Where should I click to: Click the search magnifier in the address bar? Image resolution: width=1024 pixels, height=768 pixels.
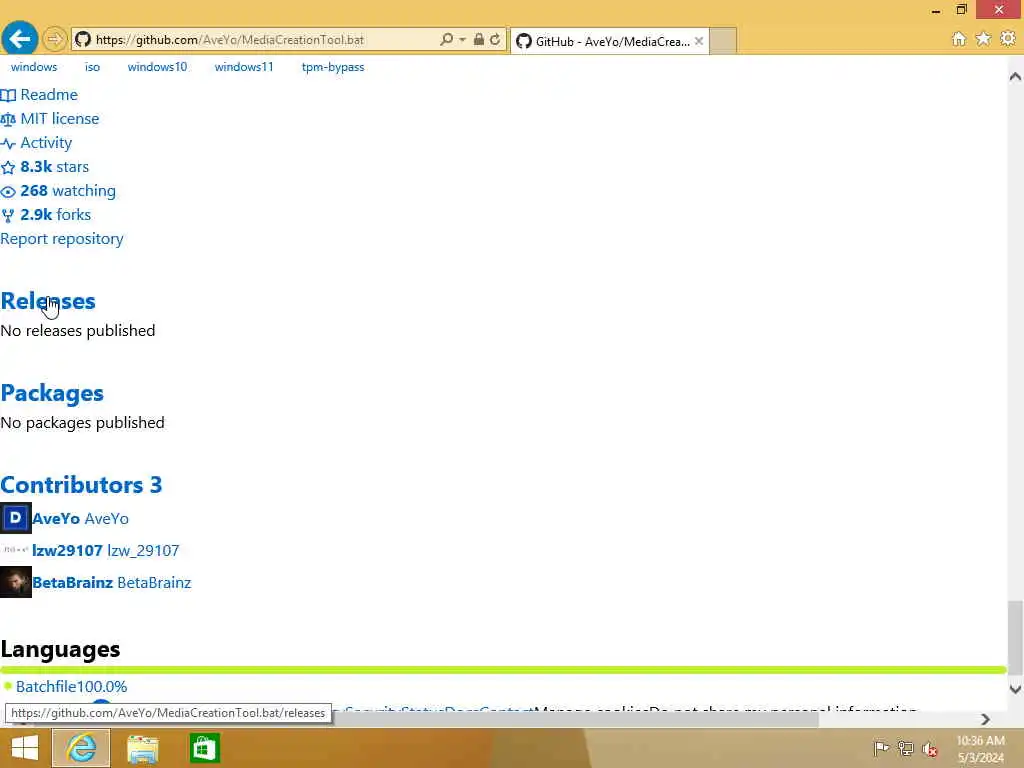pos(447,40)
